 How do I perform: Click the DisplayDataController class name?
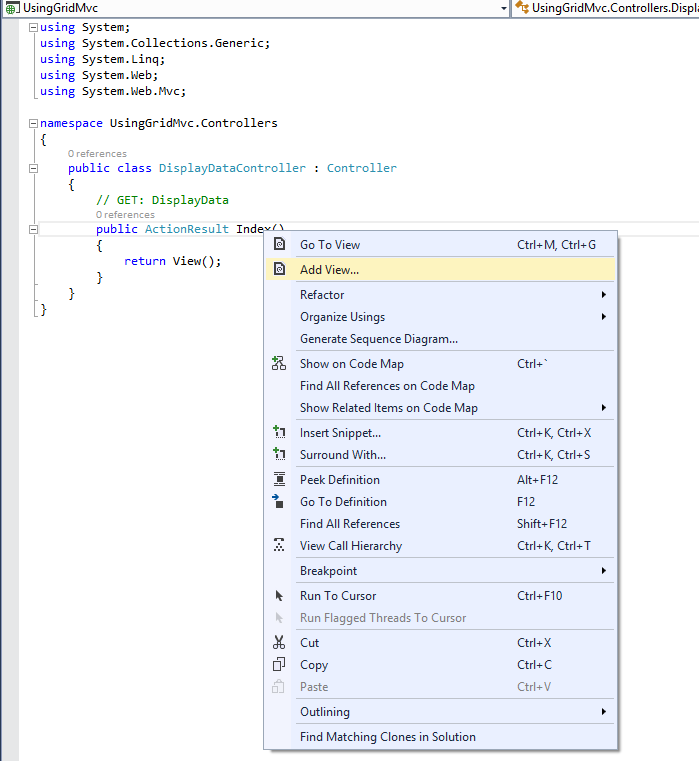click(x=232, y=168)
